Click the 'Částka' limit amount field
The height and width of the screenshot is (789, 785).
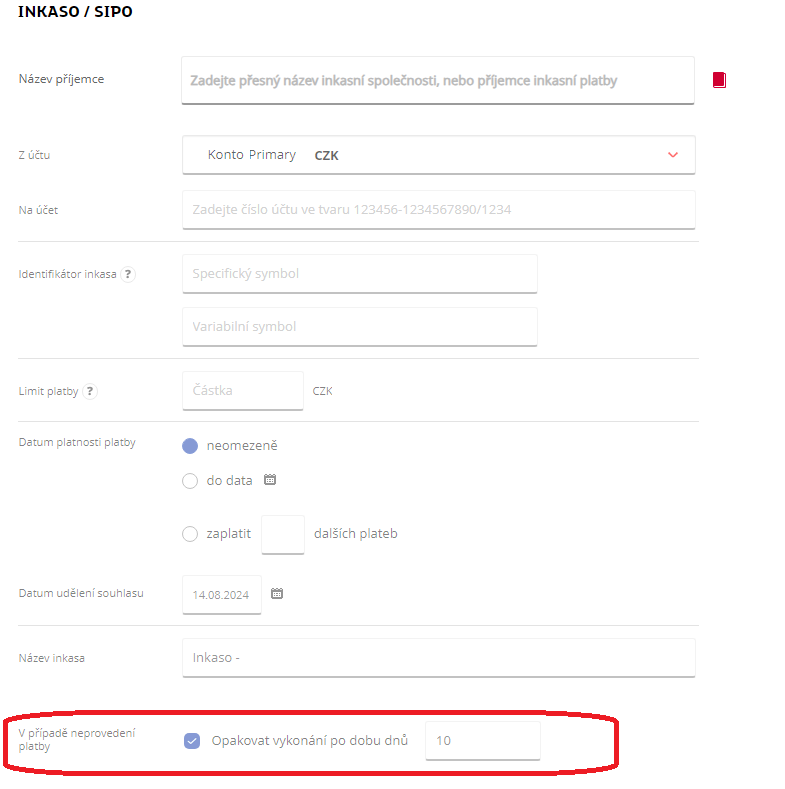pos(242,391)
